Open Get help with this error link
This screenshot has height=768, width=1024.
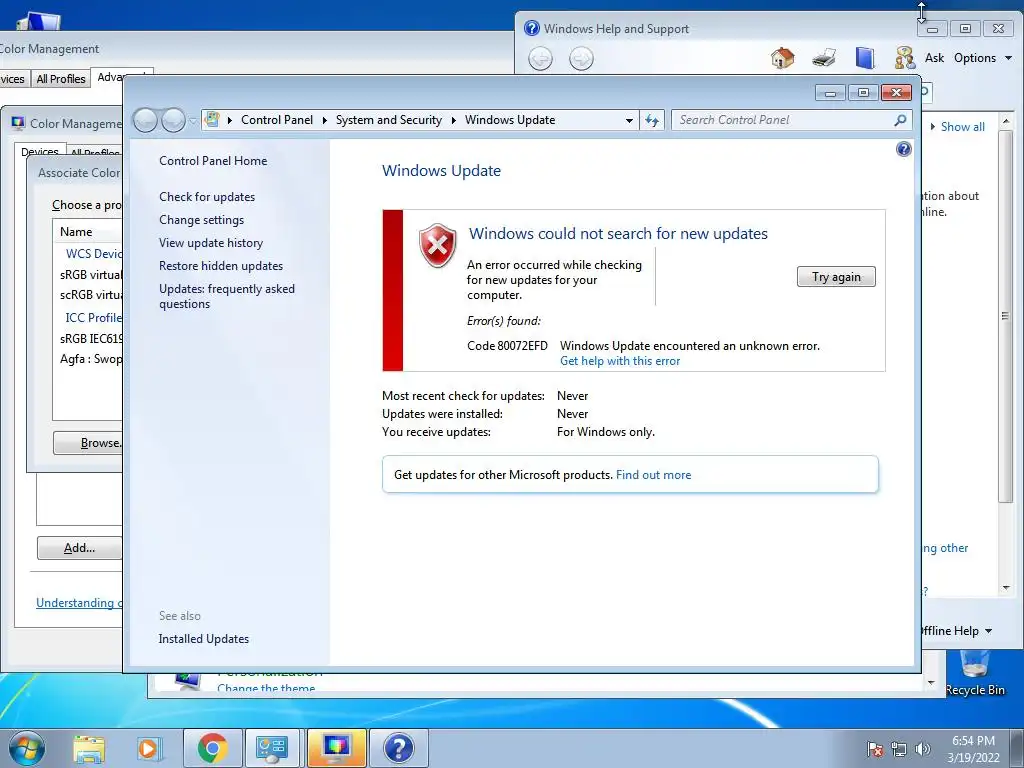point(620,361)
